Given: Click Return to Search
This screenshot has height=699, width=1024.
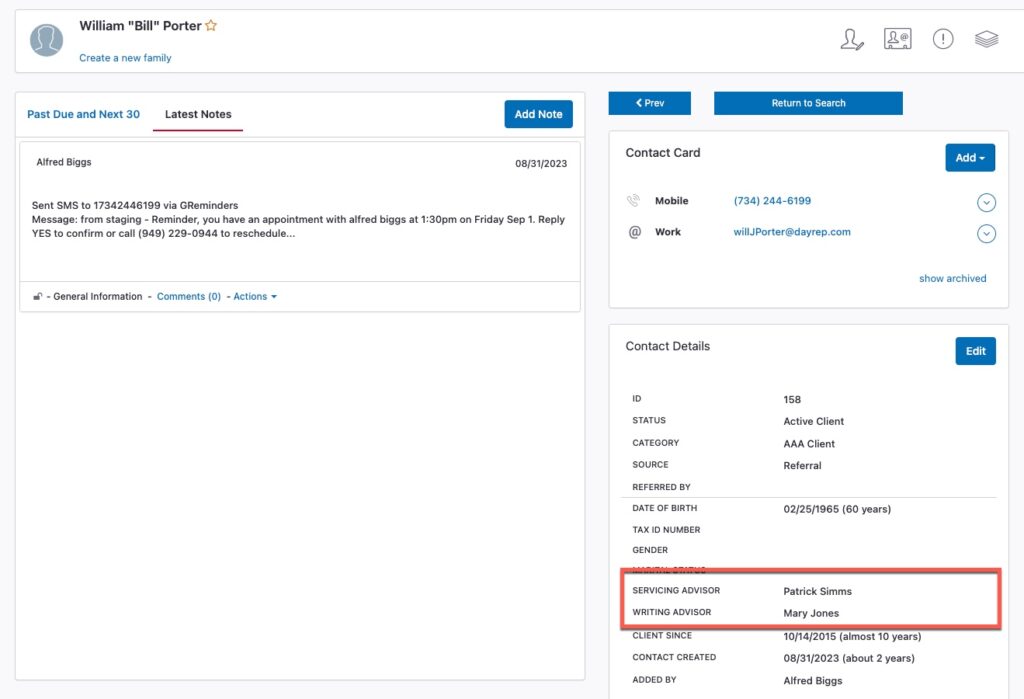Looking at the screenshot, I should 808,103.
